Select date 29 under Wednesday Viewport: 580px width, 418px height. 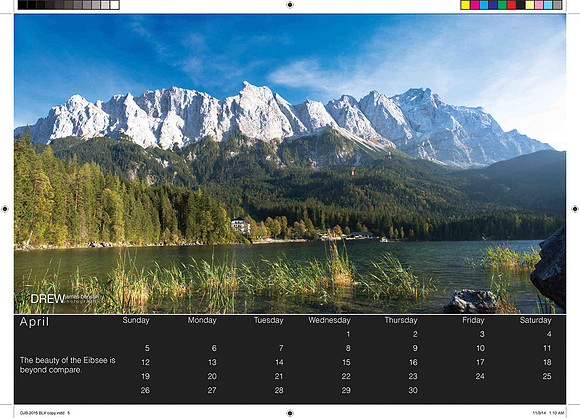[346, 391]
